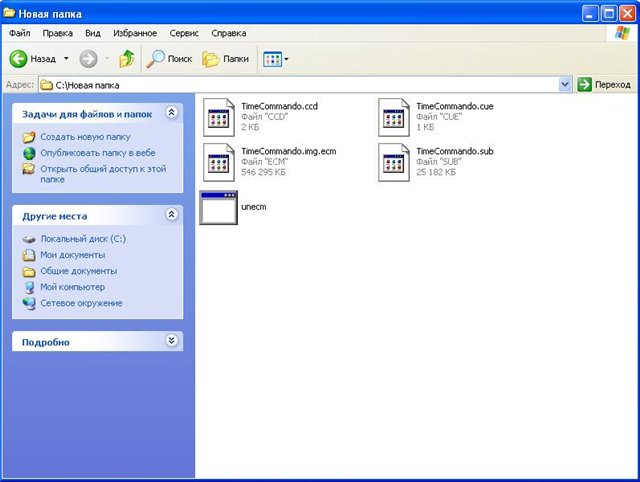The image size is (640, 482).
Task: Click the Windows flag logo
Action: point(622,33)
